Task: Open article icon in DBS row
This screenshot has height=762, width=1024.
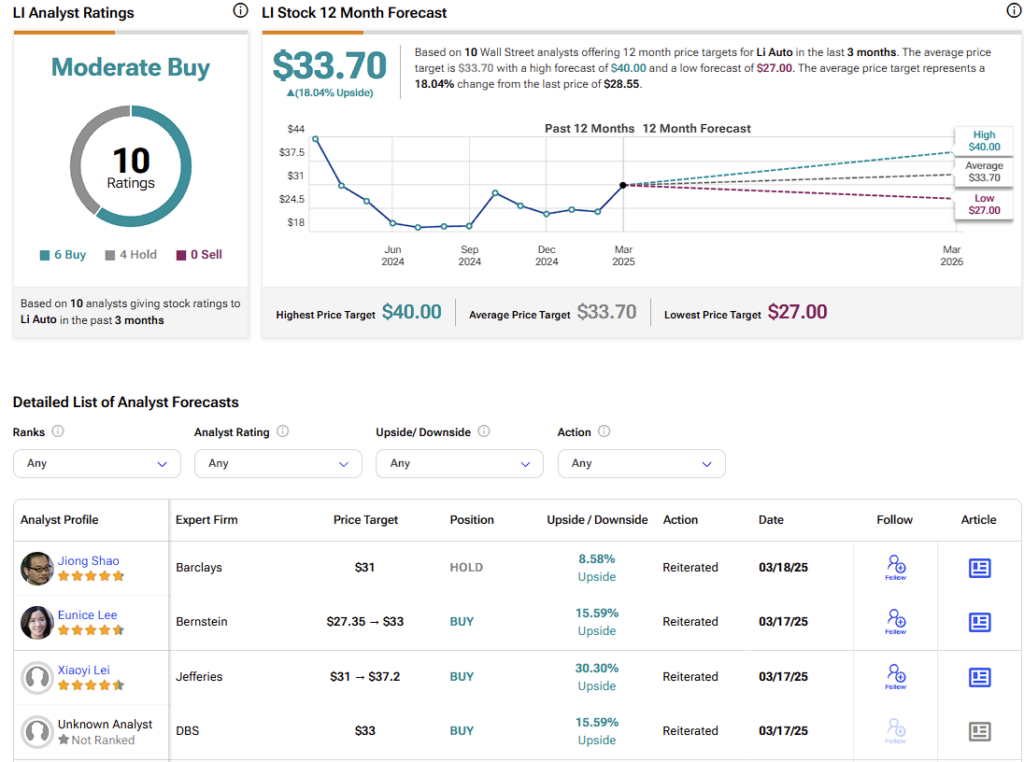Action: (x=979, y=731)
